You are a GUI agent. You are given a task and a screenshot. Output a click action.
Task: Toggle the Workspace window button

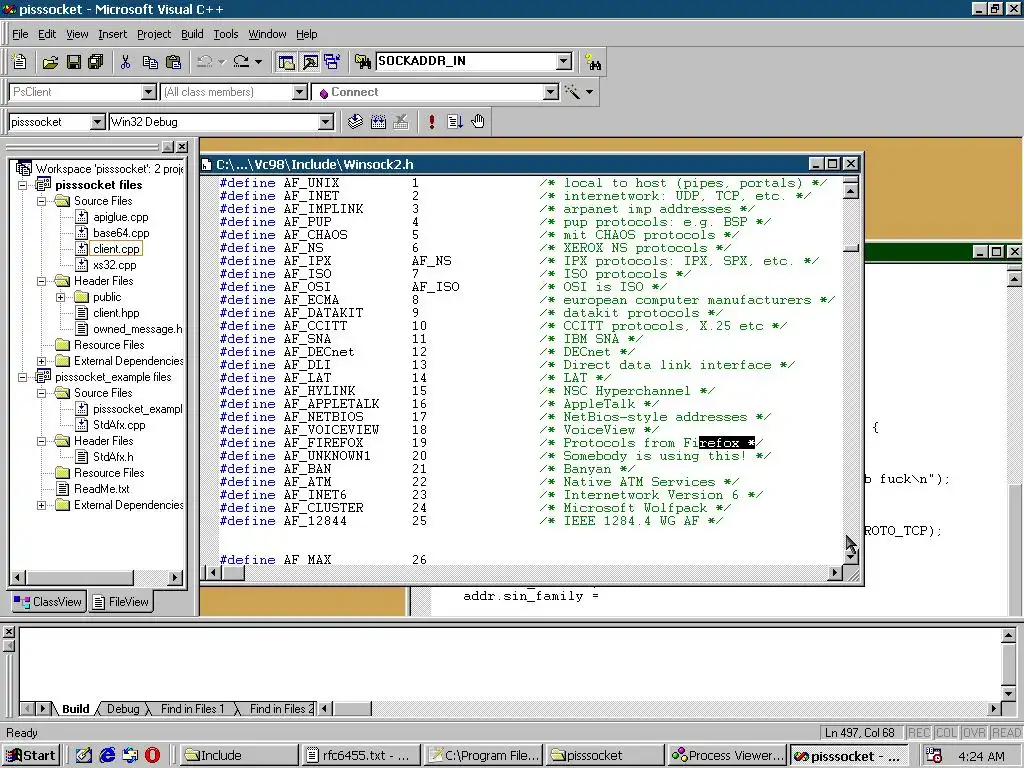pos(286,62)
